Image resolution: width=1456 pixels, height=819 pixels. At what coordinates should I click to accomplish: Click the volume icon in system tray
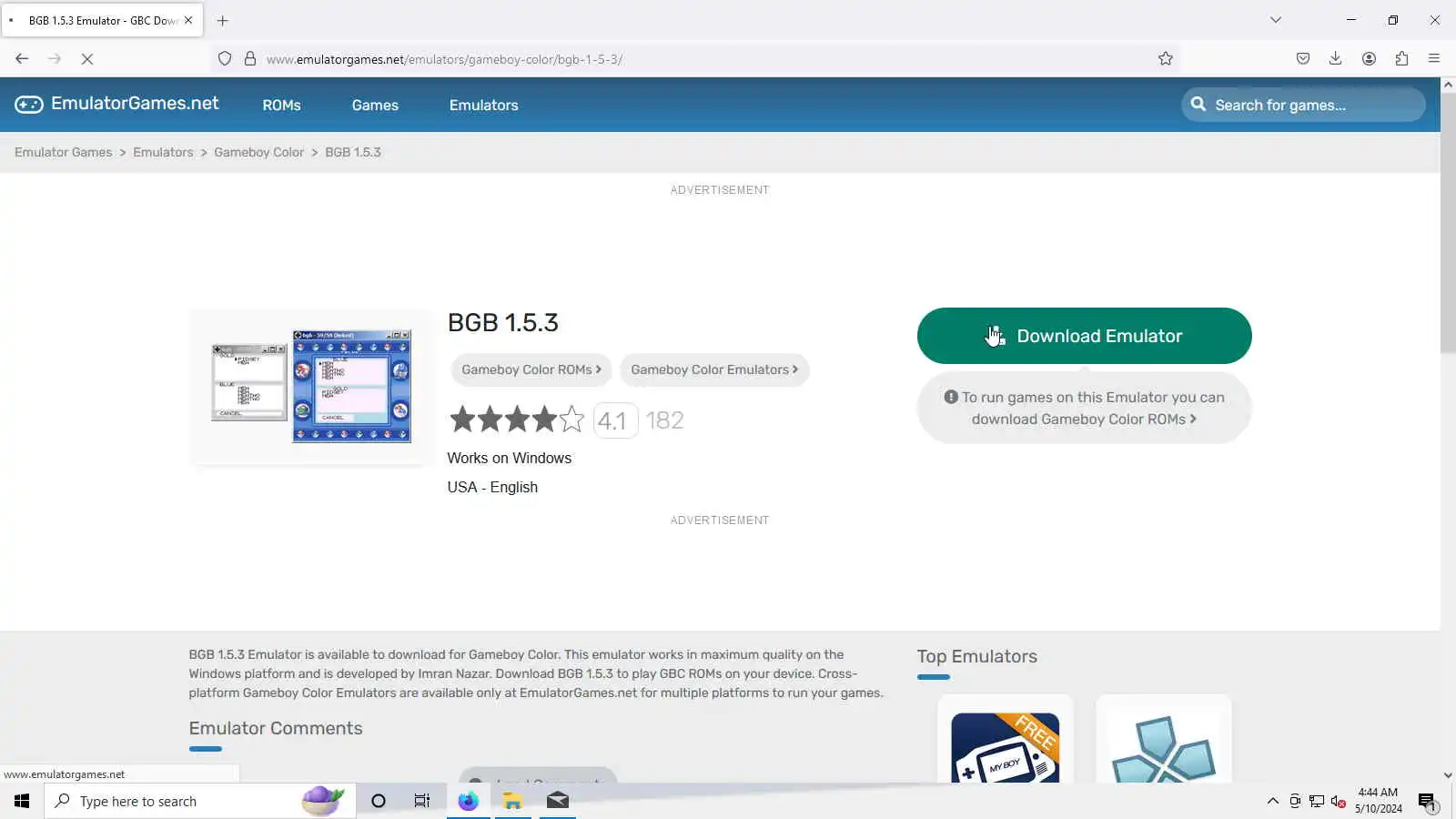point(1339,801)
